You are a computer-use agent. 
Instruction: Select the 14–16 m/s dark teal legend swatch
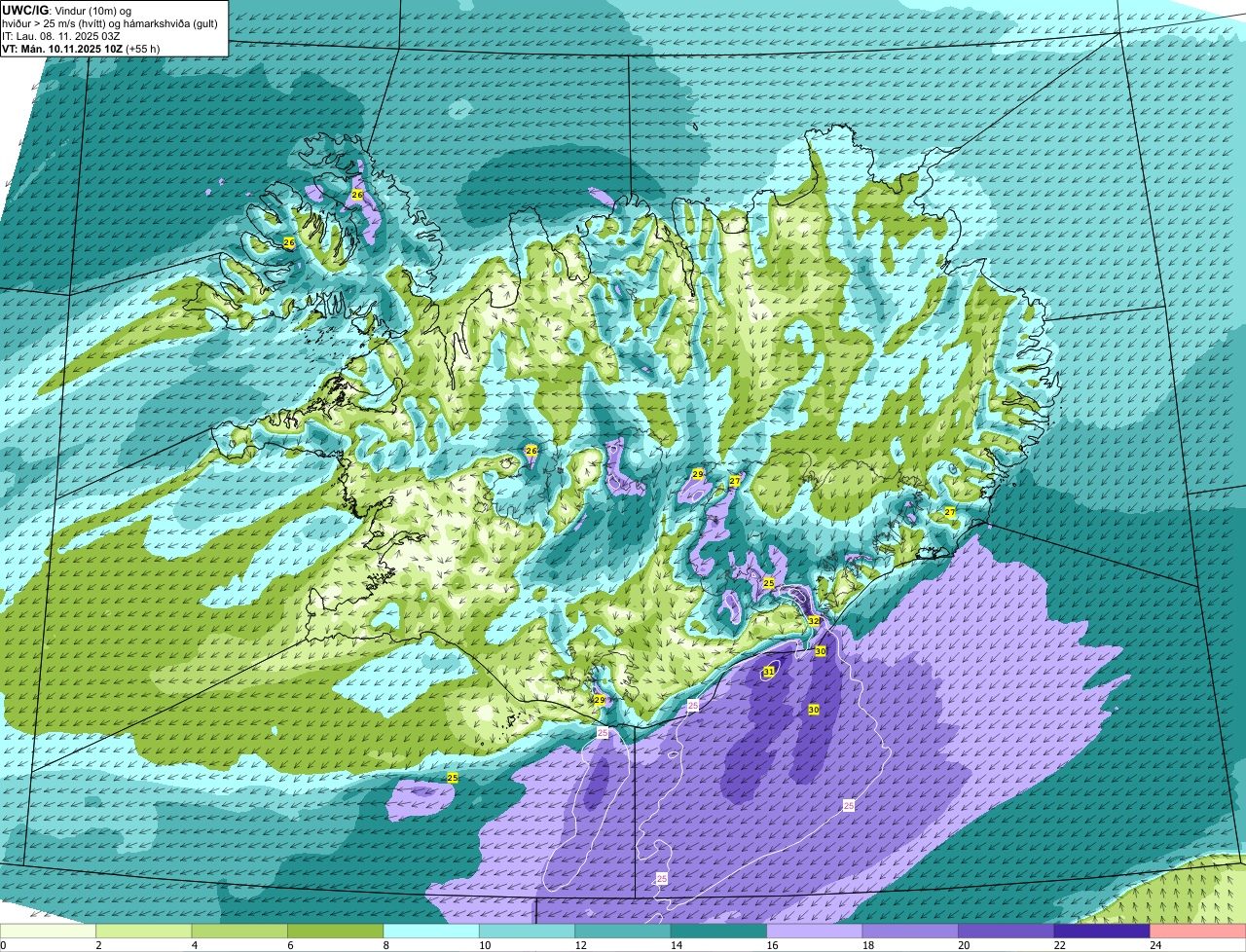click(719, 931)
